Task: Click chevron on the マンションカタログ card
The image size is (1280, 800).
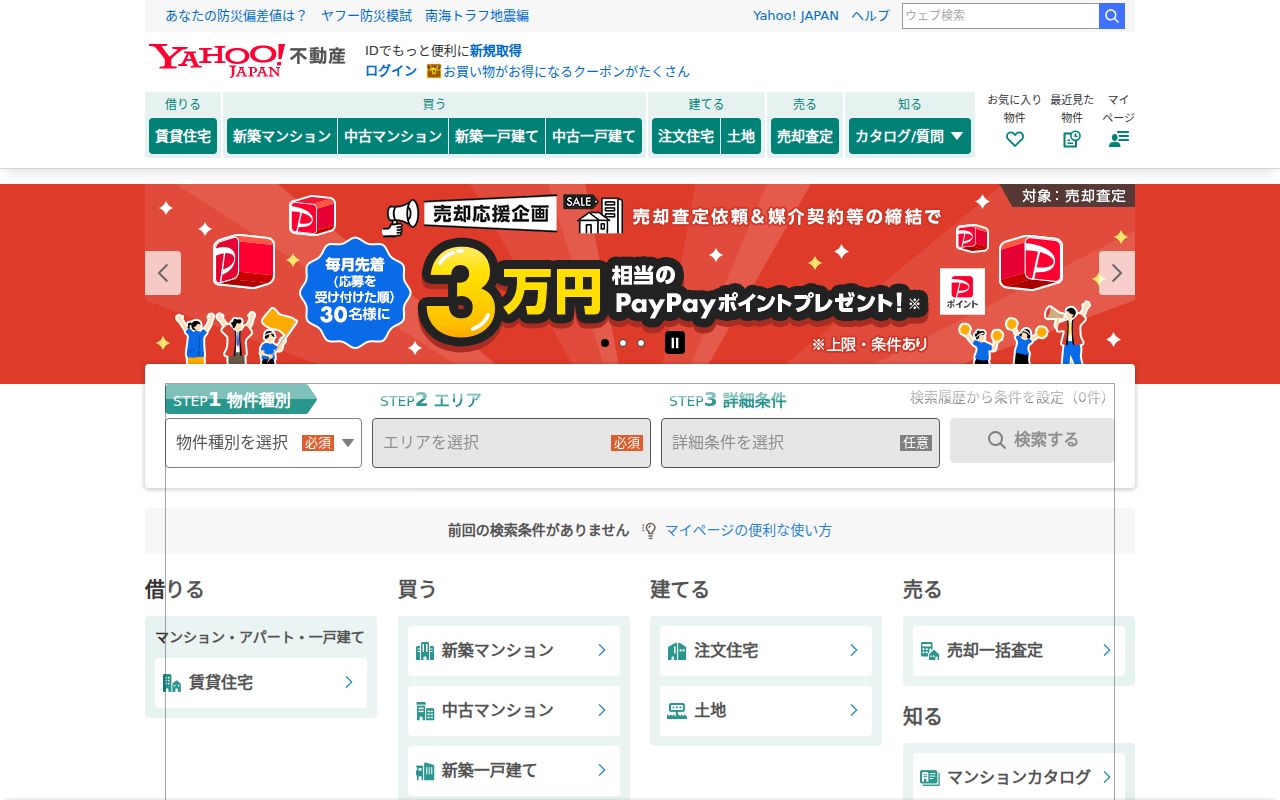Action: click(1107, 777)
